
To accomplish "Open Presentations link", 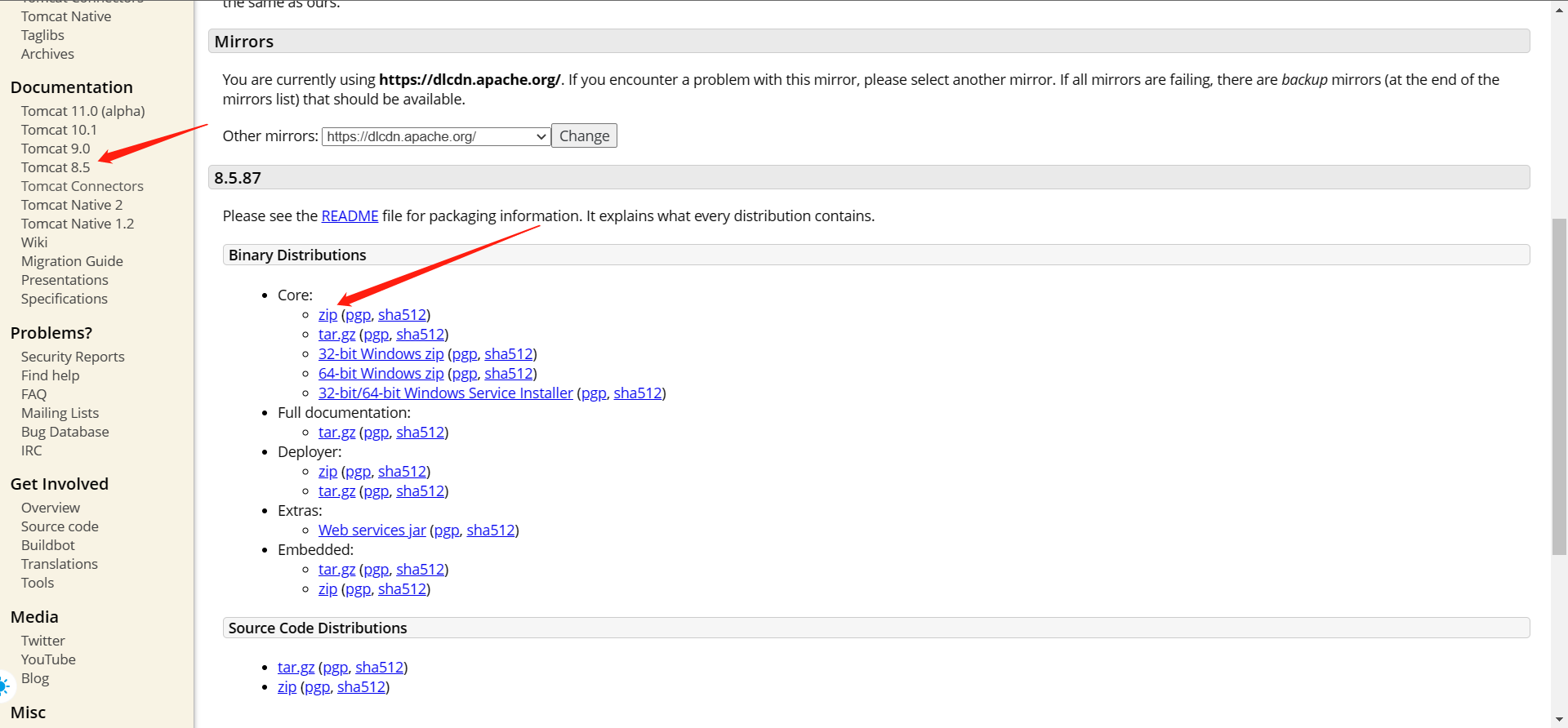I will point(65,280).
